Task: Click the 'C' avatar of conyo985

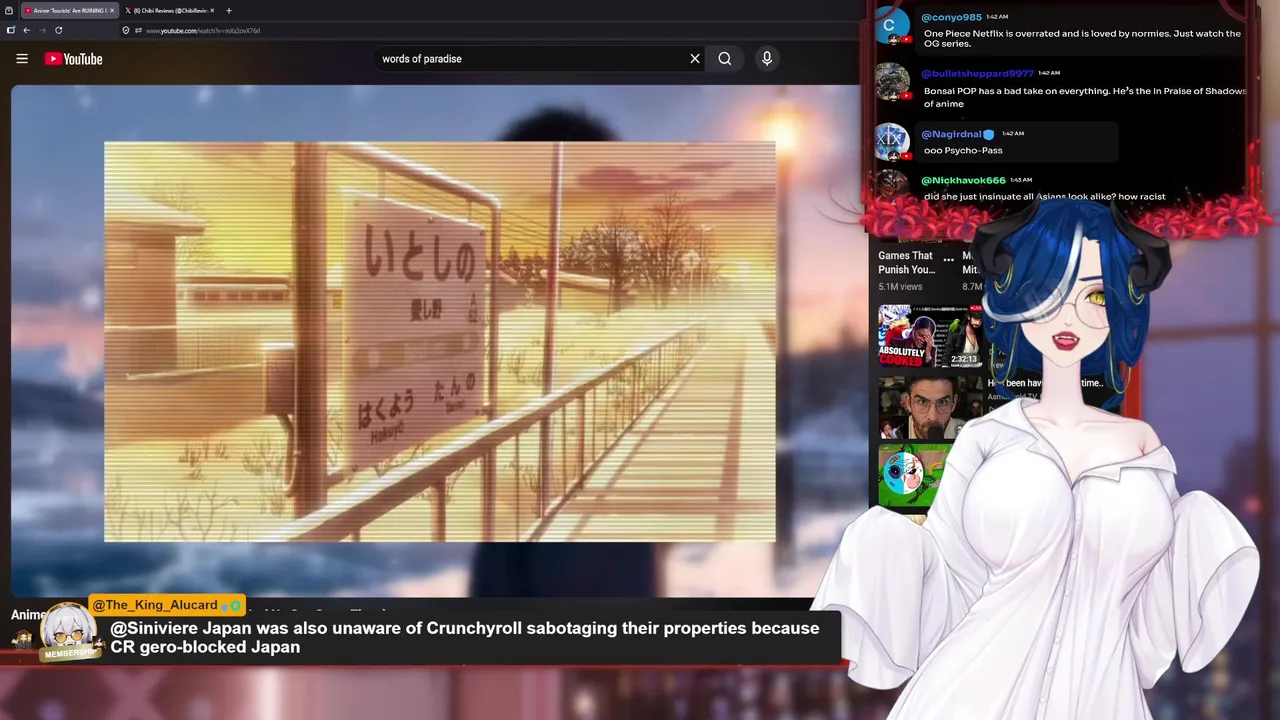Action: [890, 26]
